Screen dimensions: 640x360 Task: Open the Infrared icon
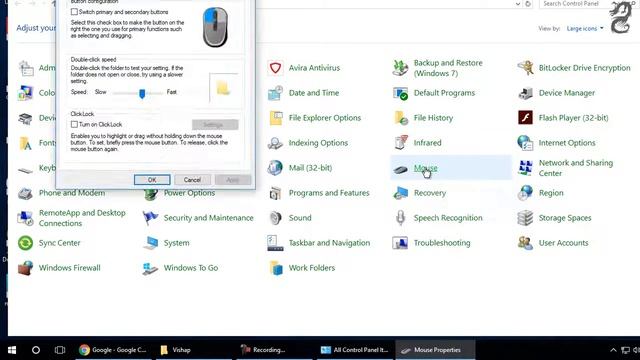click(x=400, y=143)
